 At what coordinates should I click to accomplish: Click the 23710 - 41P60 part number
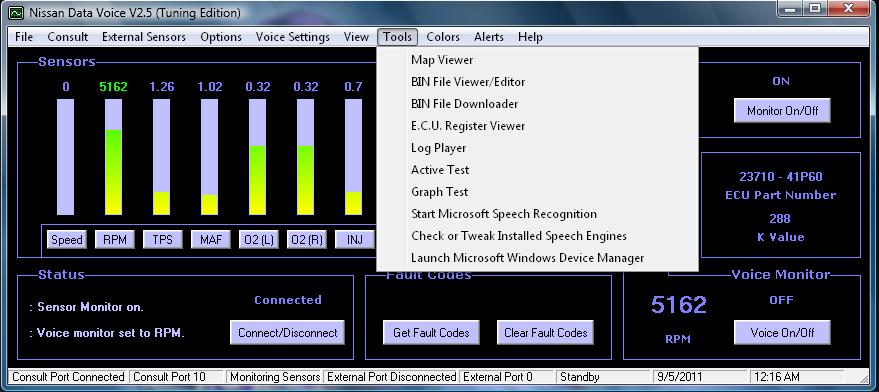781,177
